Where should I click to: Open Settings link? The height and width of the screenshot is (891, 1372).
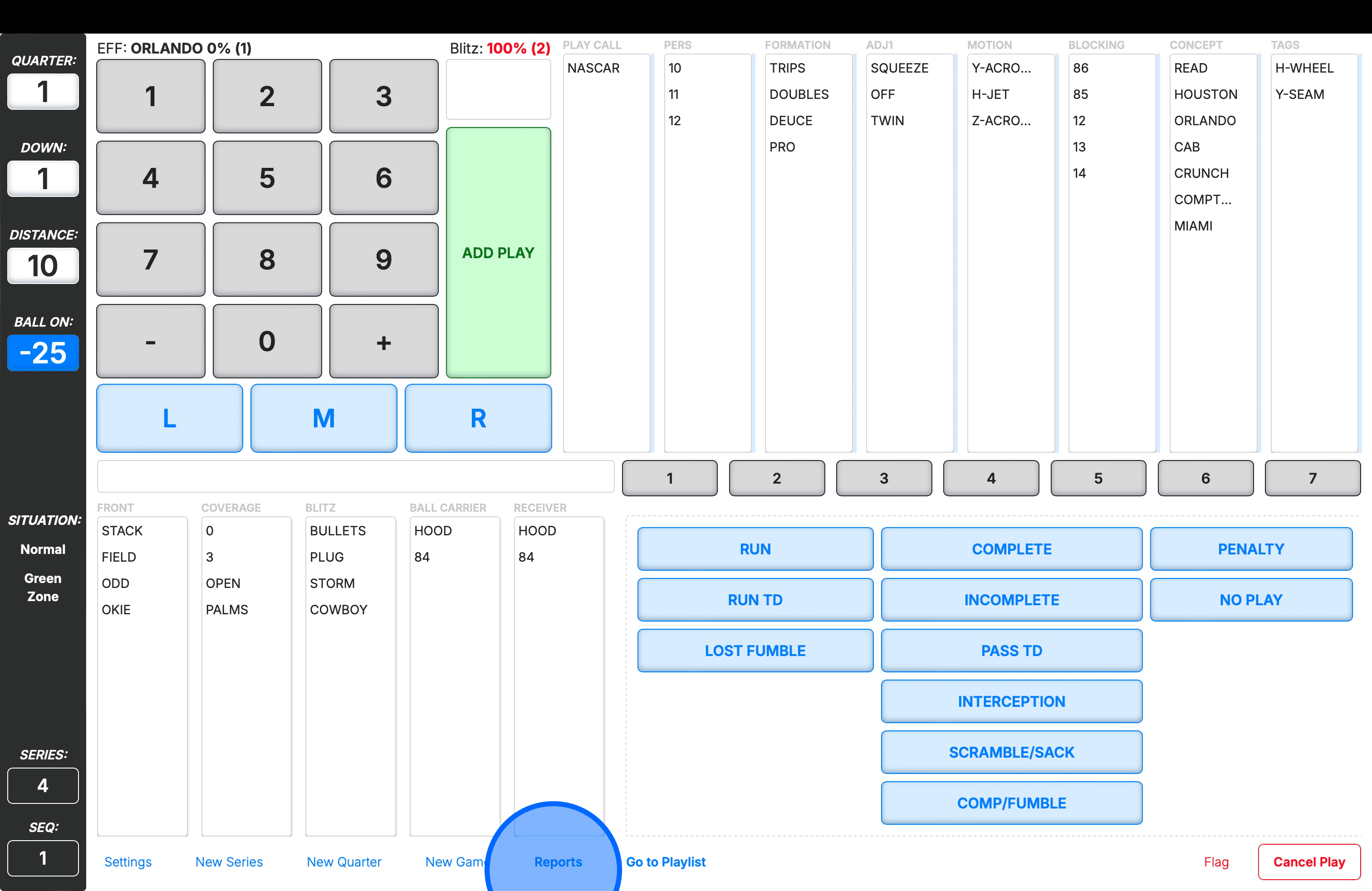128,862
